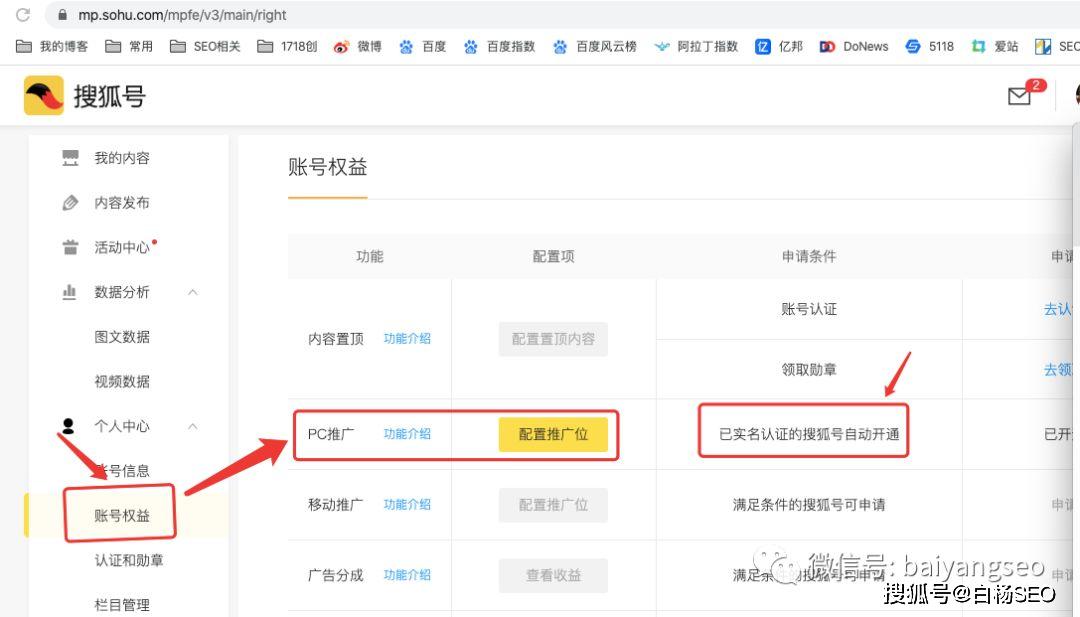Click the browser address bar URL
This screenshot has width=1080, height=617.
point(182,14)
